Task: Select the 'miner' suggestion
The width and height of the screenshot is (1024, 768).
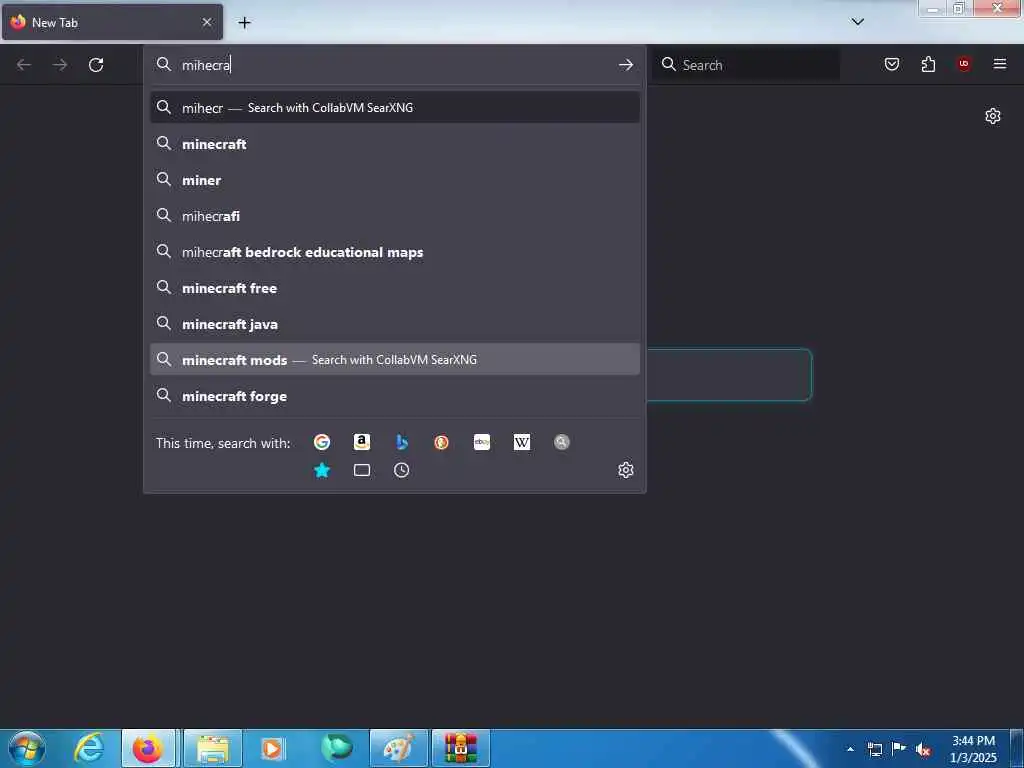Action: click(x=394, y=180)
